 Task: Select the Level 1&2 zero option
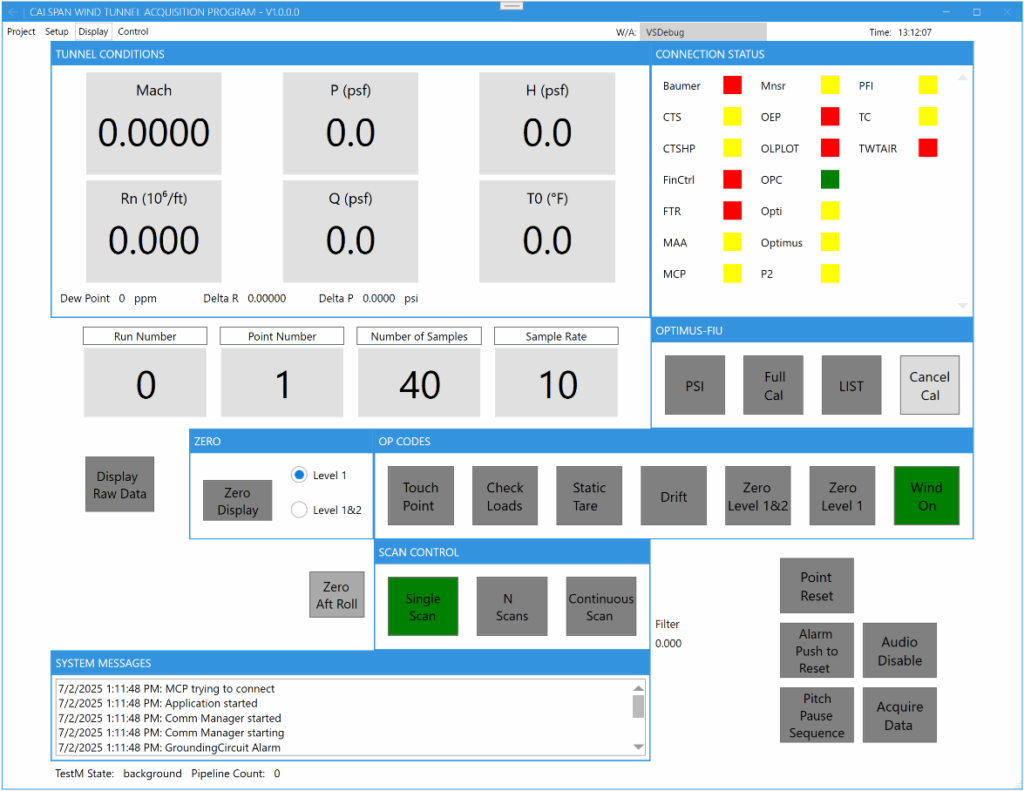tap(299, 510)
